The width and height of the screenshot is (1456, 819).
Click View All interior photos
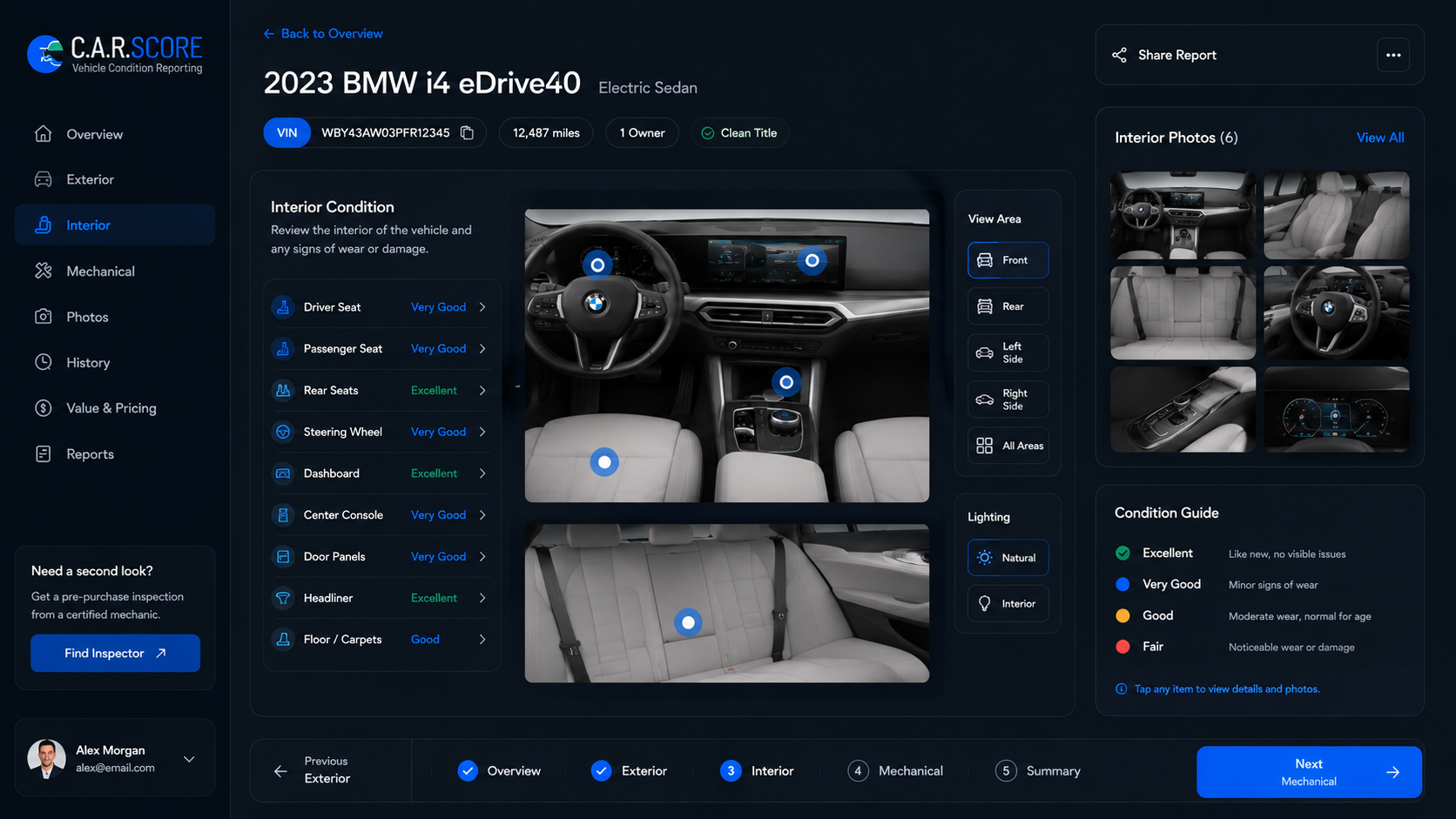1380,138
